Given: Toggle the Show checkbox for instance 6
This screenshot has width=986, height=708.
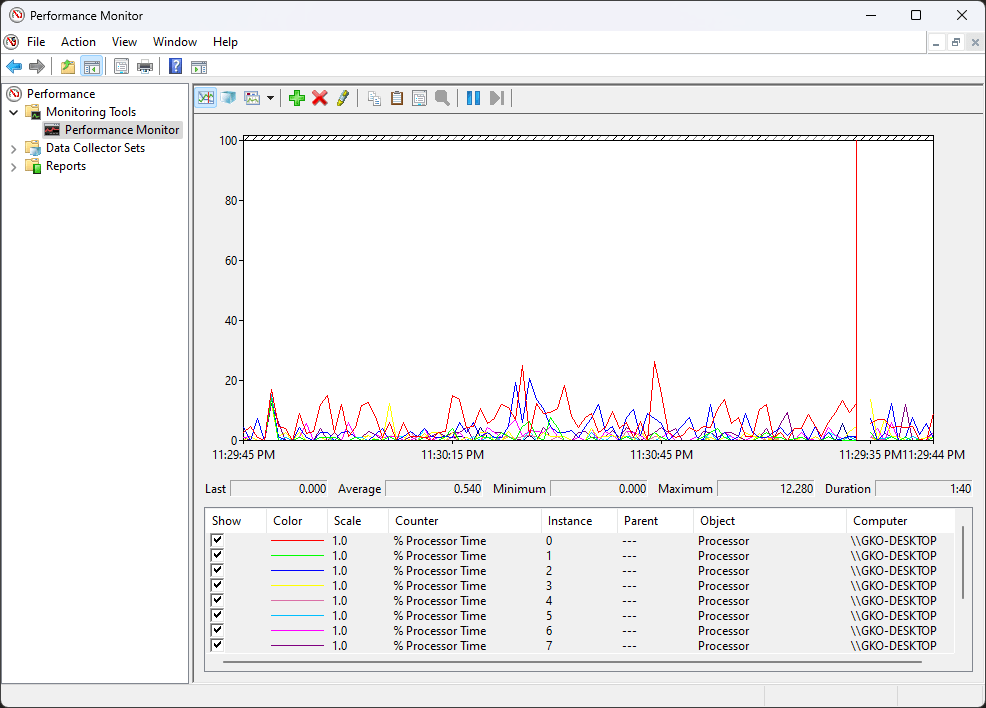Looking at the screenshot, I should point(217,631).
